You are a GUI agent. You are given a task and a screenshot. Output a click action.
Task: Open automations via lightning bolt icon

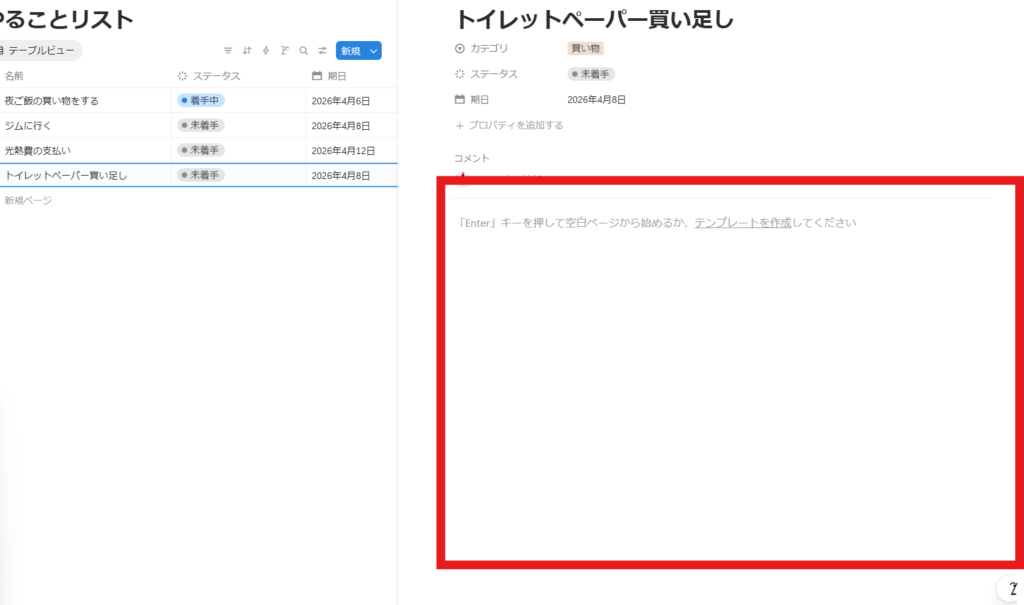[266, 51]
